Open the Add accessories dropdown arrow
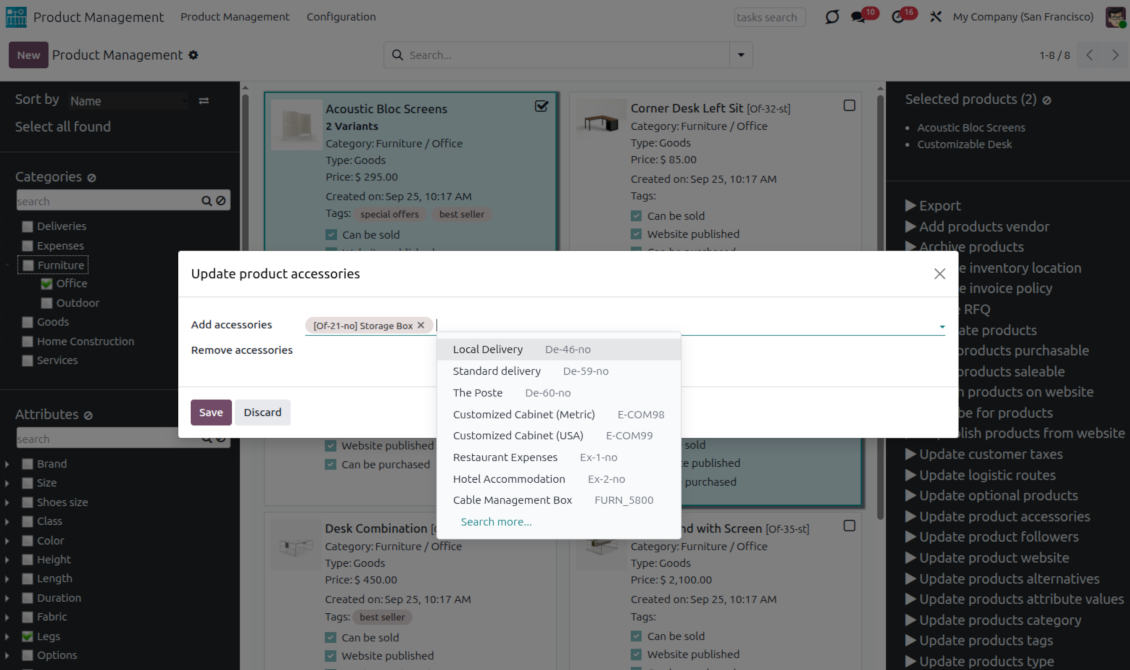The height and width of the screenshot is (670, 1130). [941, 326]
